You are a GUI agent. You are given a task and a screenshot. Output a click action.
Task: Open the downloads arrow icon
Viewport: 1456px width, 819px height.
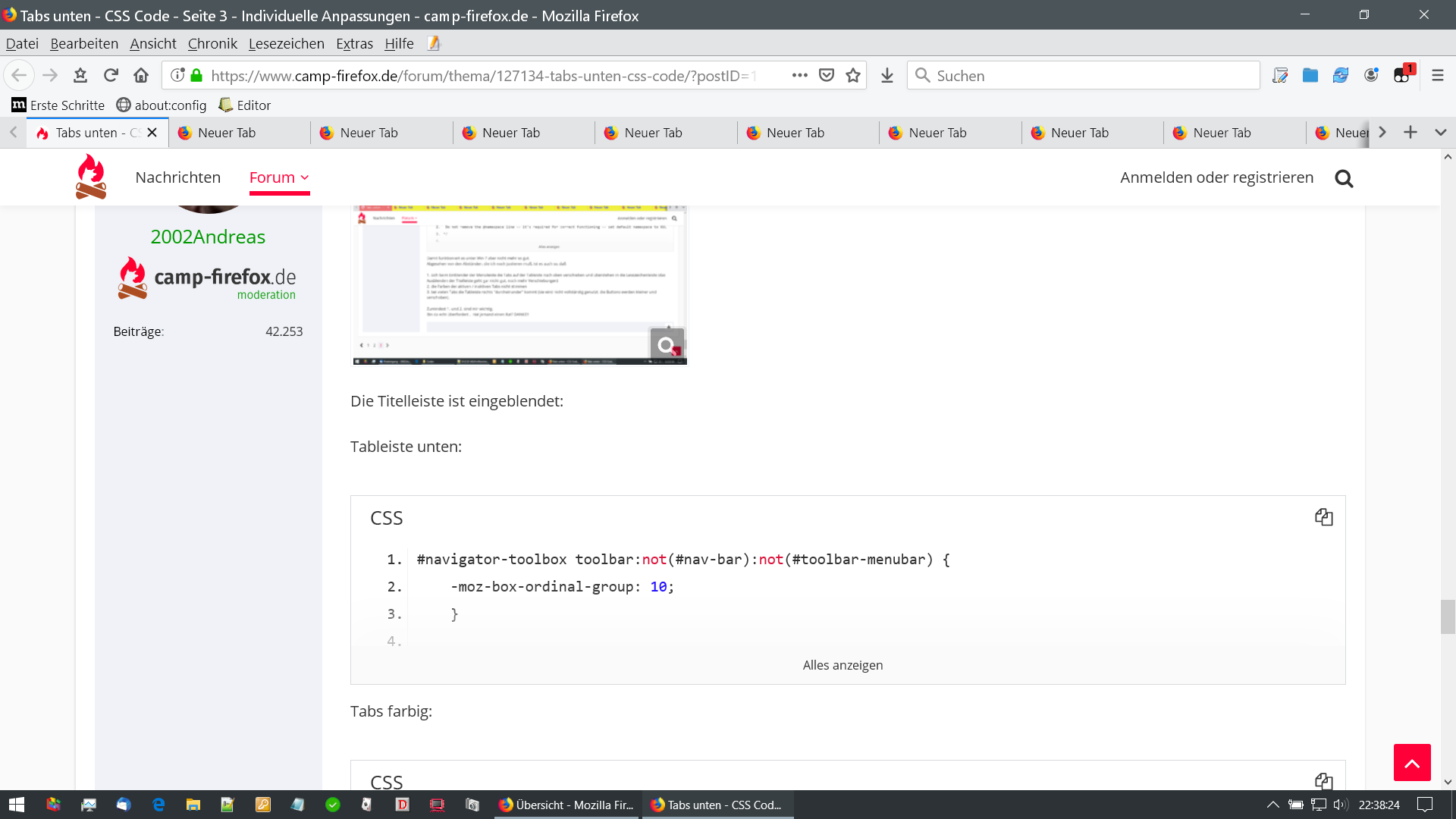pos(886,75)
